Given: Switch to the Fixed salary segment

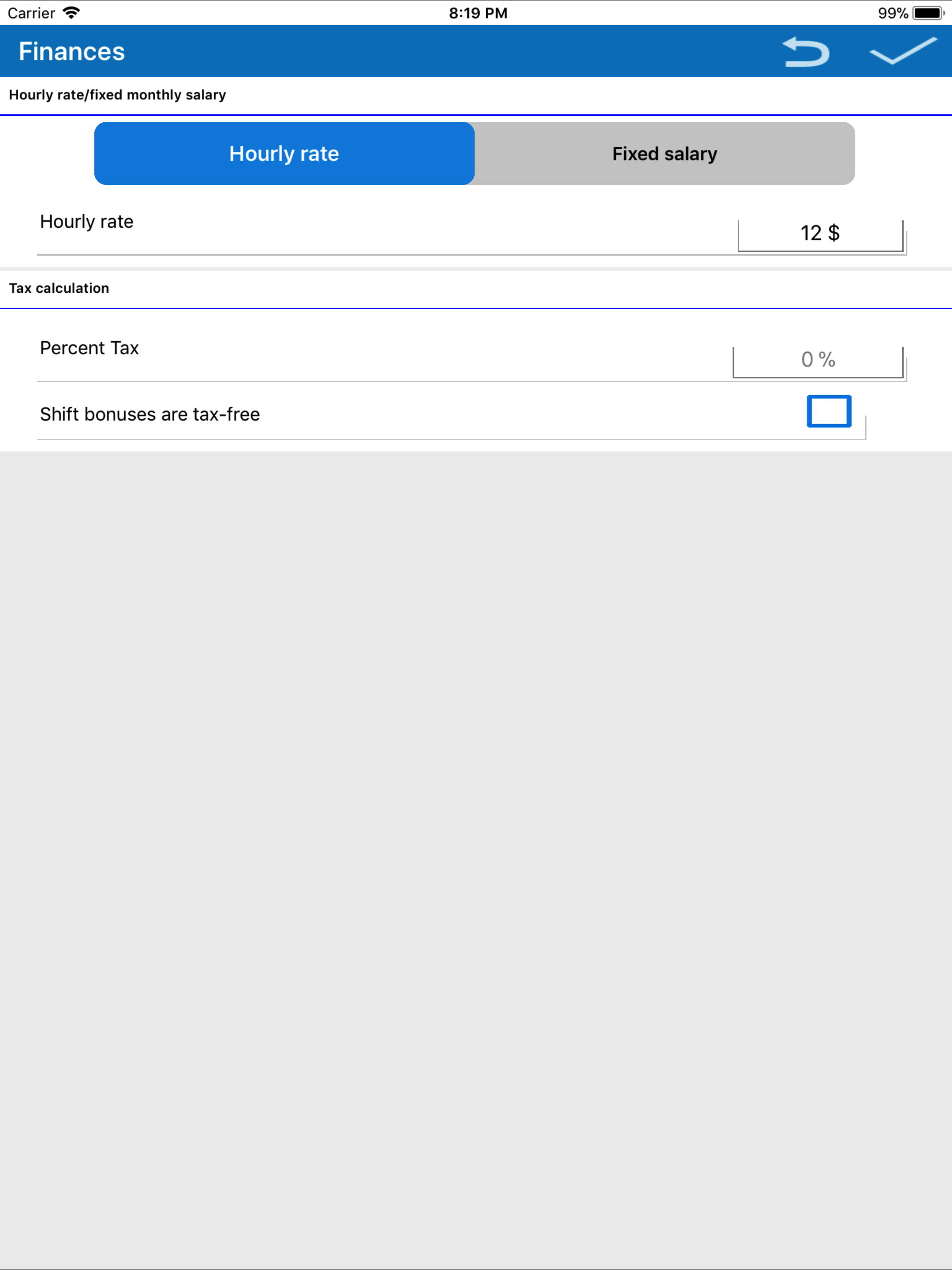Looking at the screenshot, I should click(665, 153).
